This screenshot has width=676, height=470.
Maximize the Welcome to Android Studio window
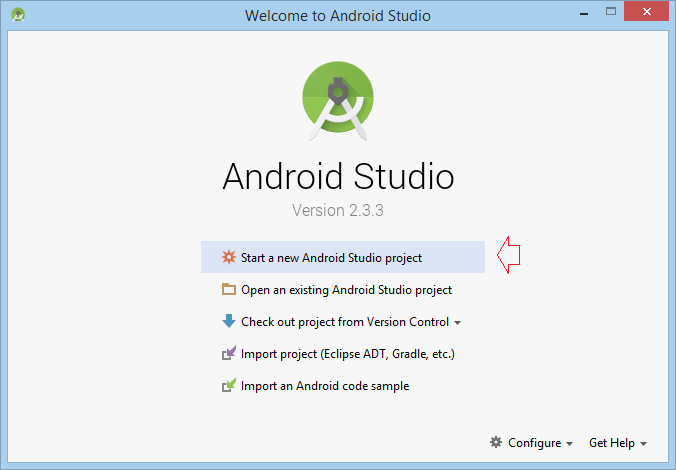click(x=611, y=12)
